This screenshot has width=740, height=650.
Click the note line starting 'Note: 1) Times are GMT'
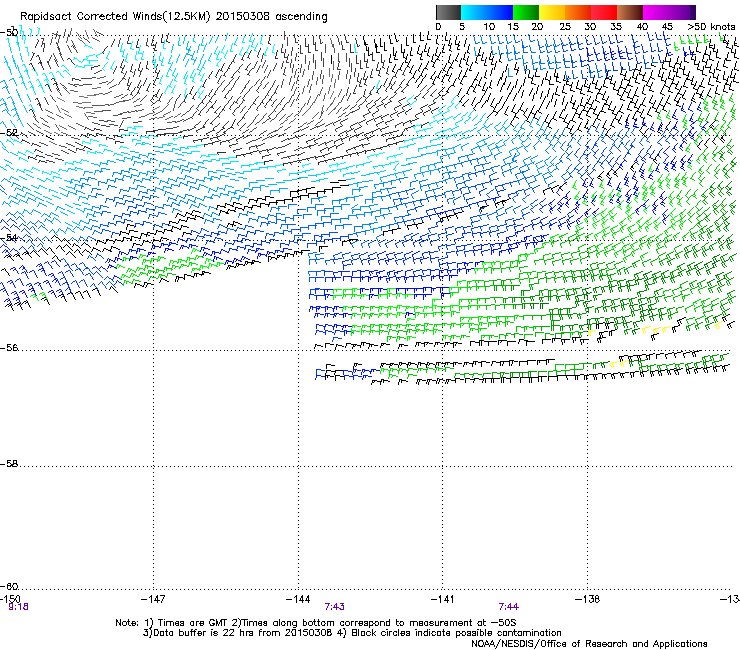(x=316, y=623)
